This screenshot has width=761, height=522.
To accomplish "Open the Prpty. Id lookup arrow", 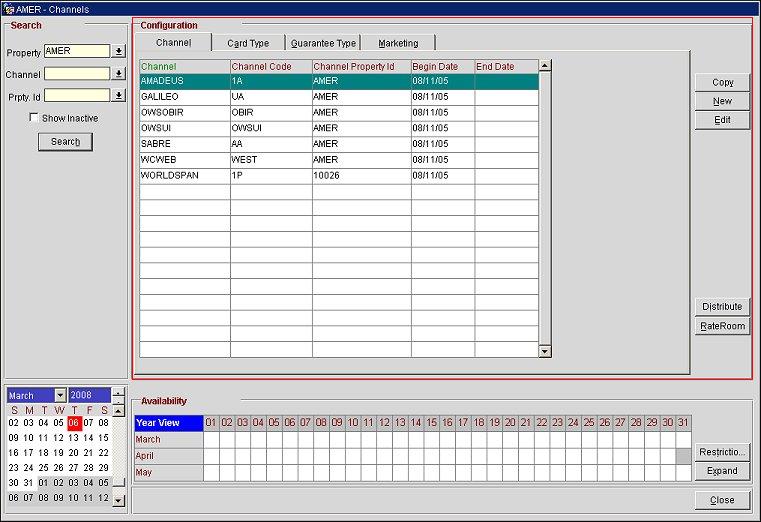I will pyautogui.click(x=118, y=96).
